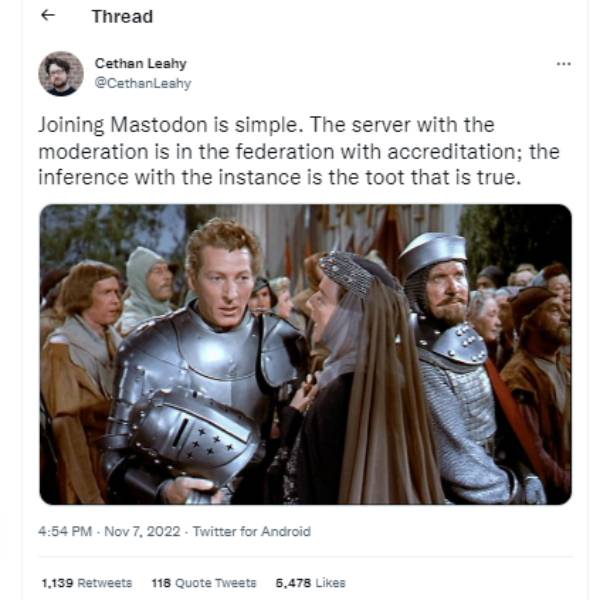Open Cethan Leahy's profile picture
The width and height of the screenshot is (600, 600).
pyautogui.click(x=61, y=73)
